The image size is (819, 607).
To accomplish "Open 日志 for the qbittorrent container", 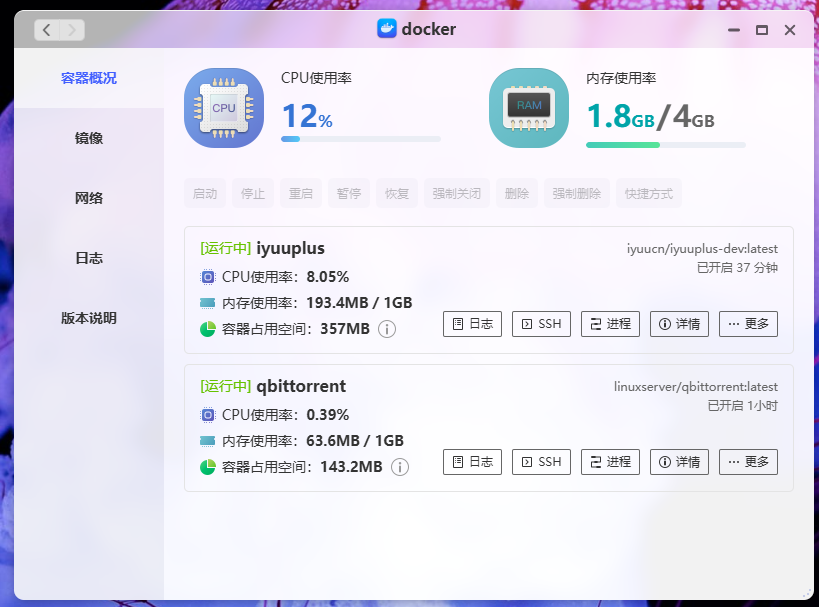I will (472, 462).
